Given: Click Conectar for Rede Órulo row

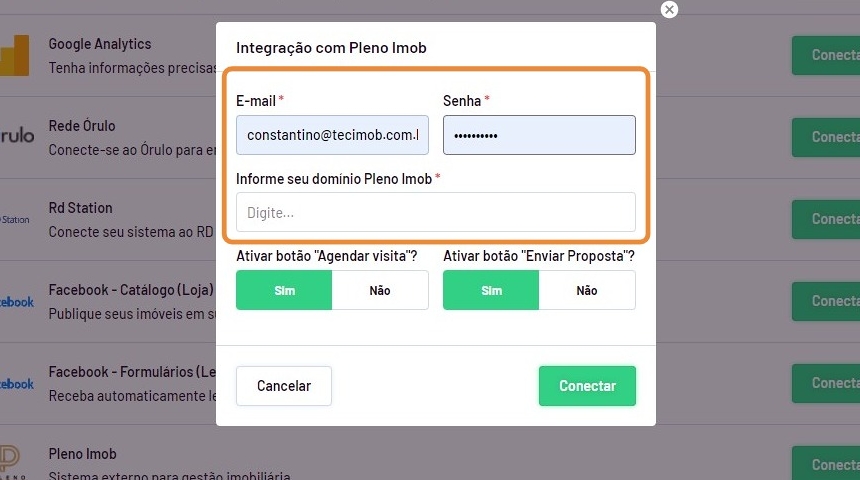Looking at the screenshot, I should (x=827, y=137).
